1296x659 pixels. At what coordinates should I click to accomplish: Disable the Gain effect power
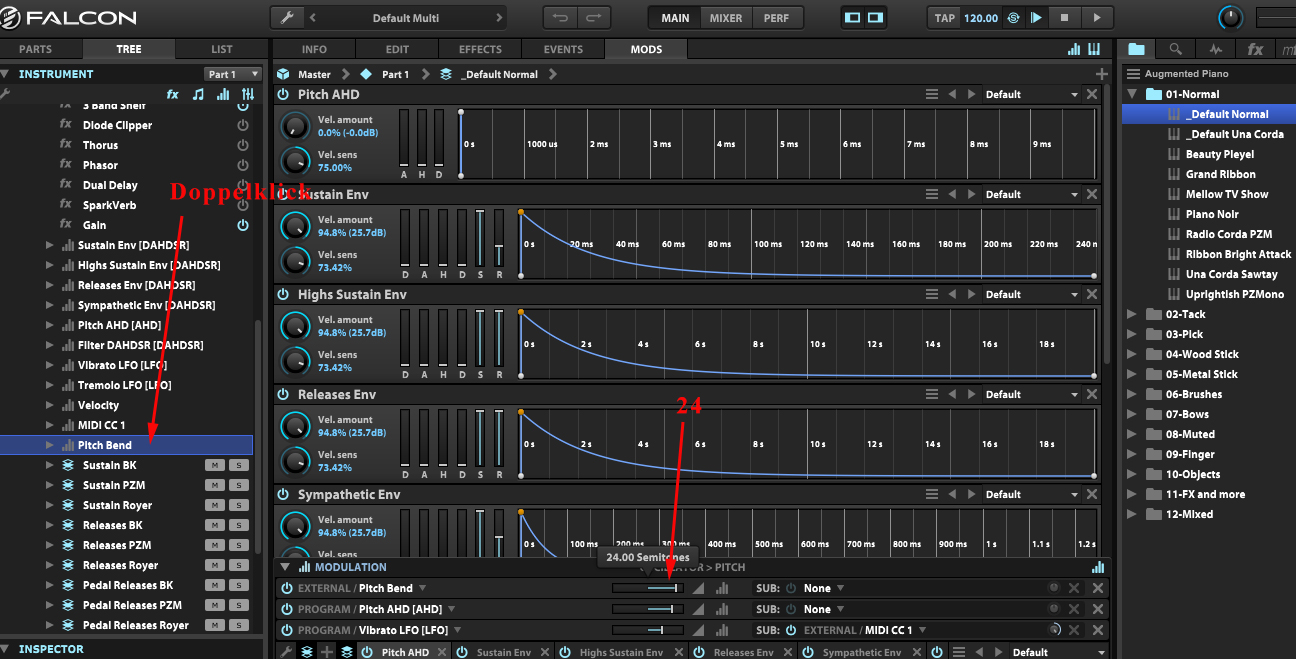pos(242,225)
